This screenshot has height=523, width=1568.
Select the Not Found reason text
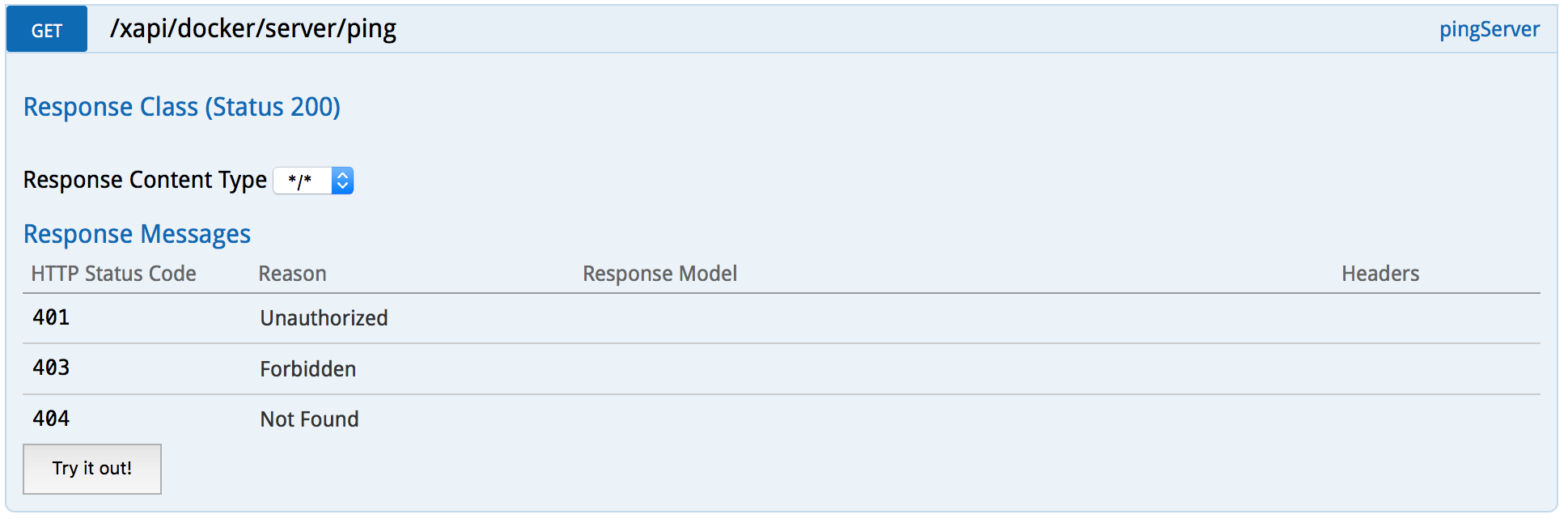309,419
